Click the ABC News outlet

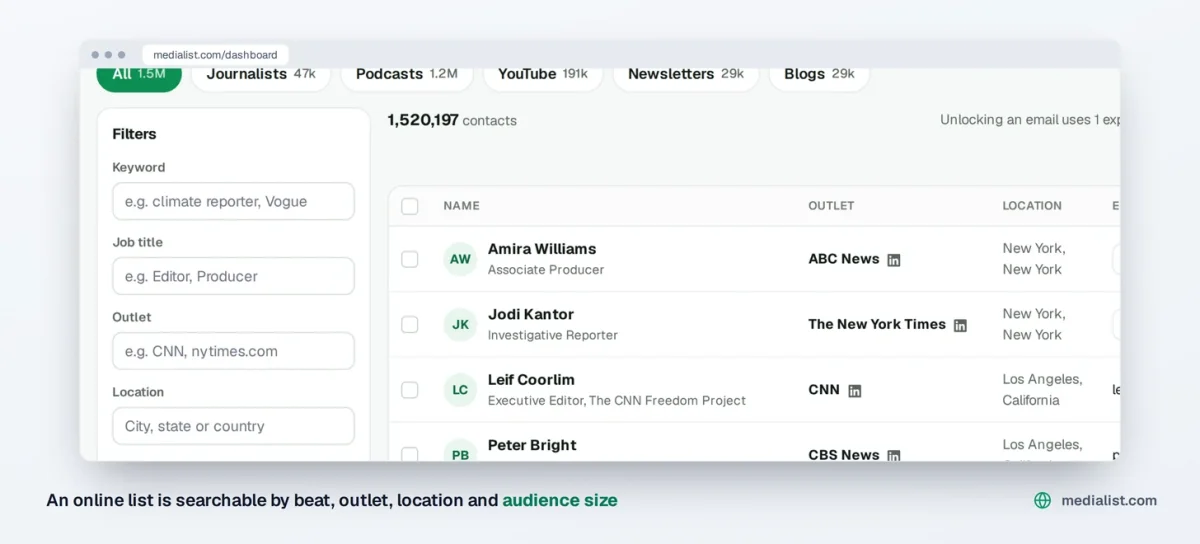(844, 259)
